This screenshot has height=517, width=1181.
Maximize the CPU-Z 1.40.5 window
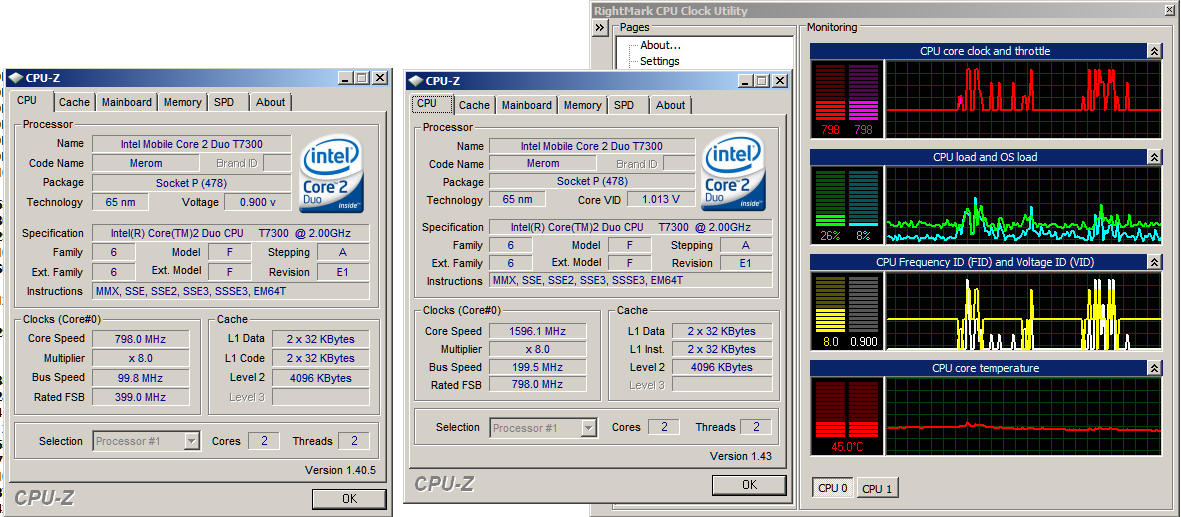pyautogui.click(x=362, y=78)
